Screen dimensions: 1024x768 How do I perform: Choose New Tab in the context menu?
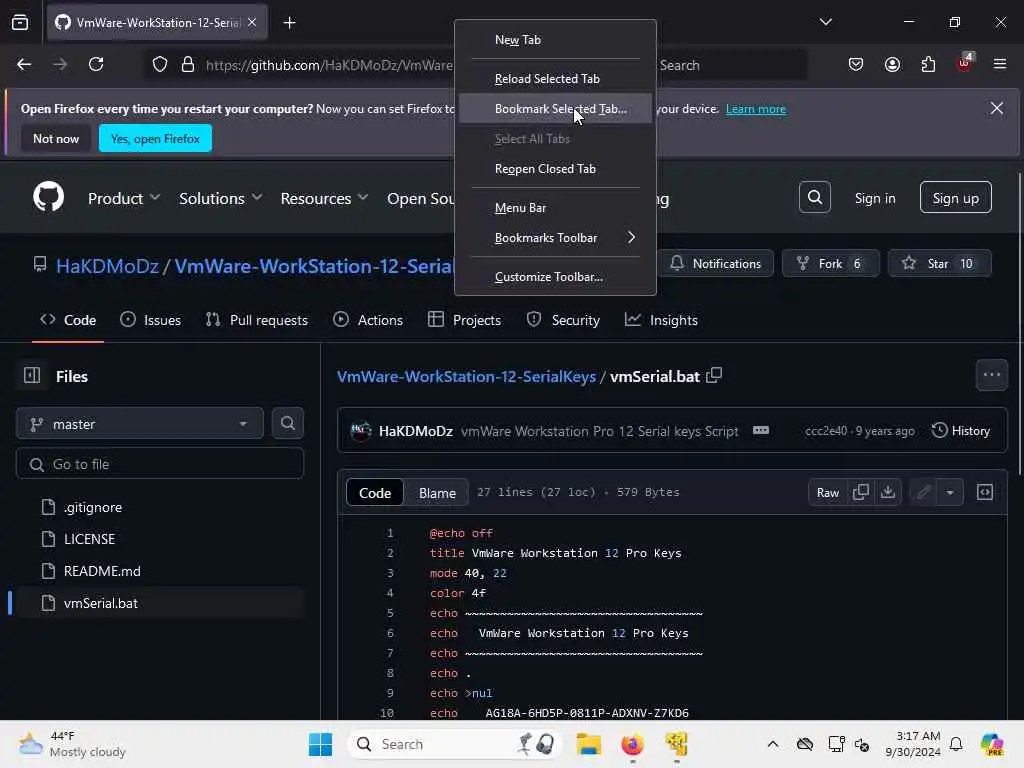click(x=555, y=40)
